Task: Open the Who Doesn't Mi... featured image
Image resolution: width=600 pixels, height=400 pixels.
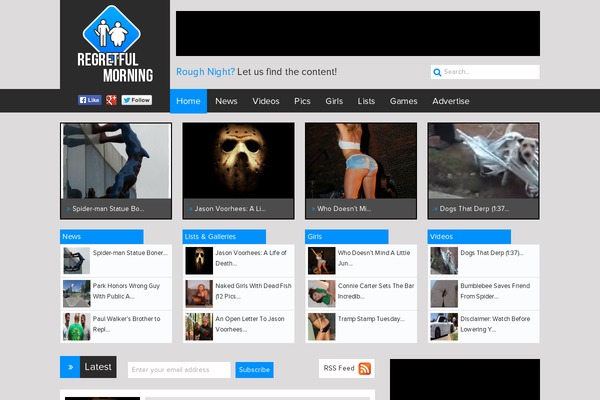Action: (361, 161)
